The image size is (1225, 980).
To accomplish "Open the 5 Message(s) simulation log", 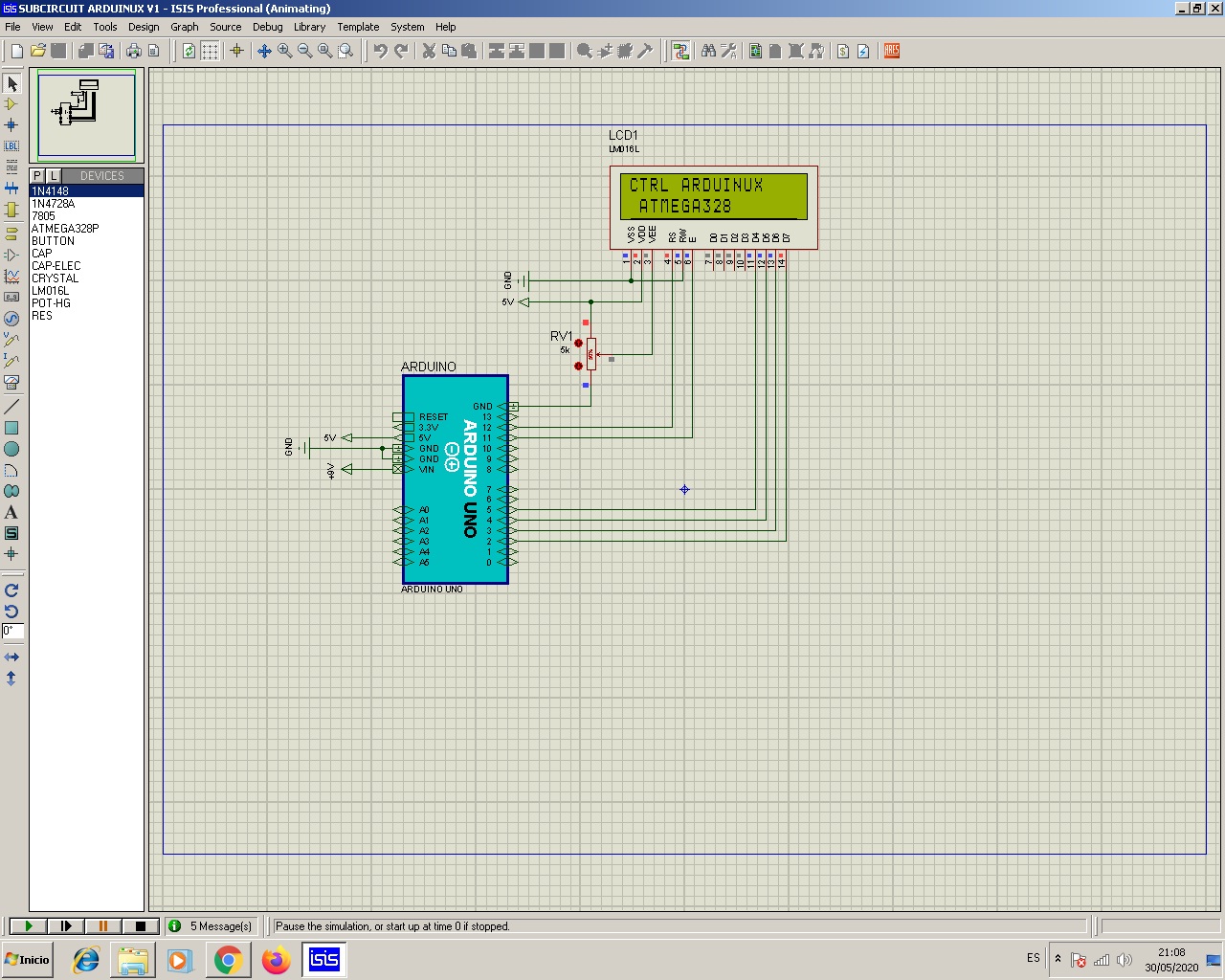I will click(x=212, y=925).
